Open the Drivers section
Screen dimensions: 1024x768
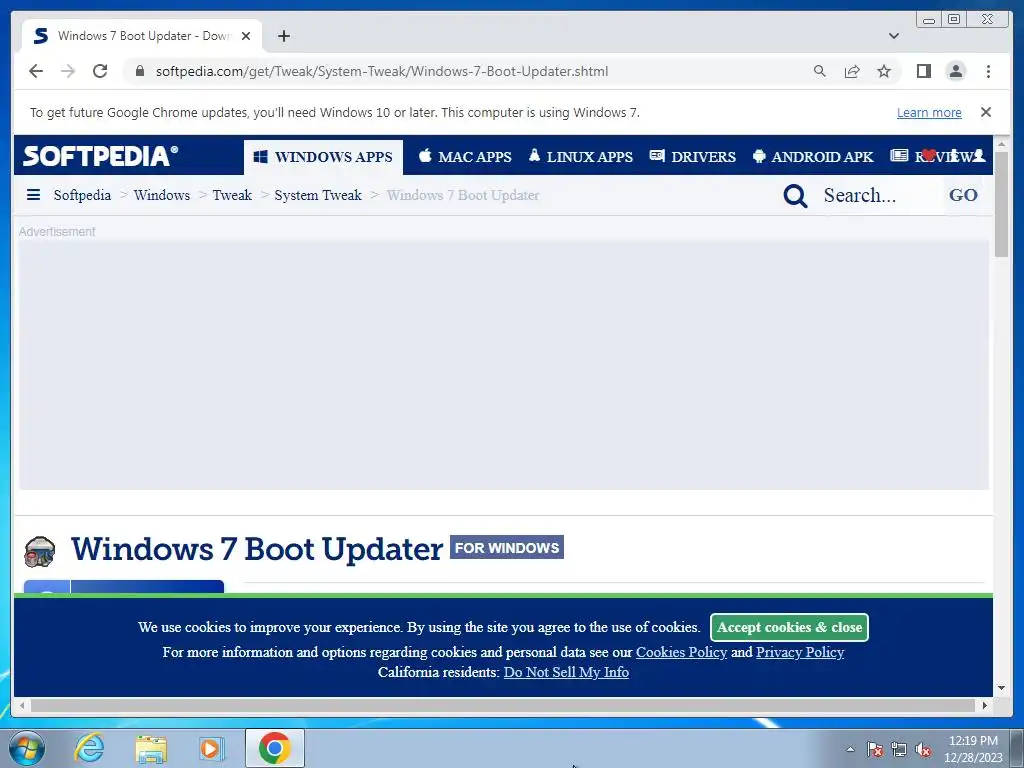pos(693,157)
